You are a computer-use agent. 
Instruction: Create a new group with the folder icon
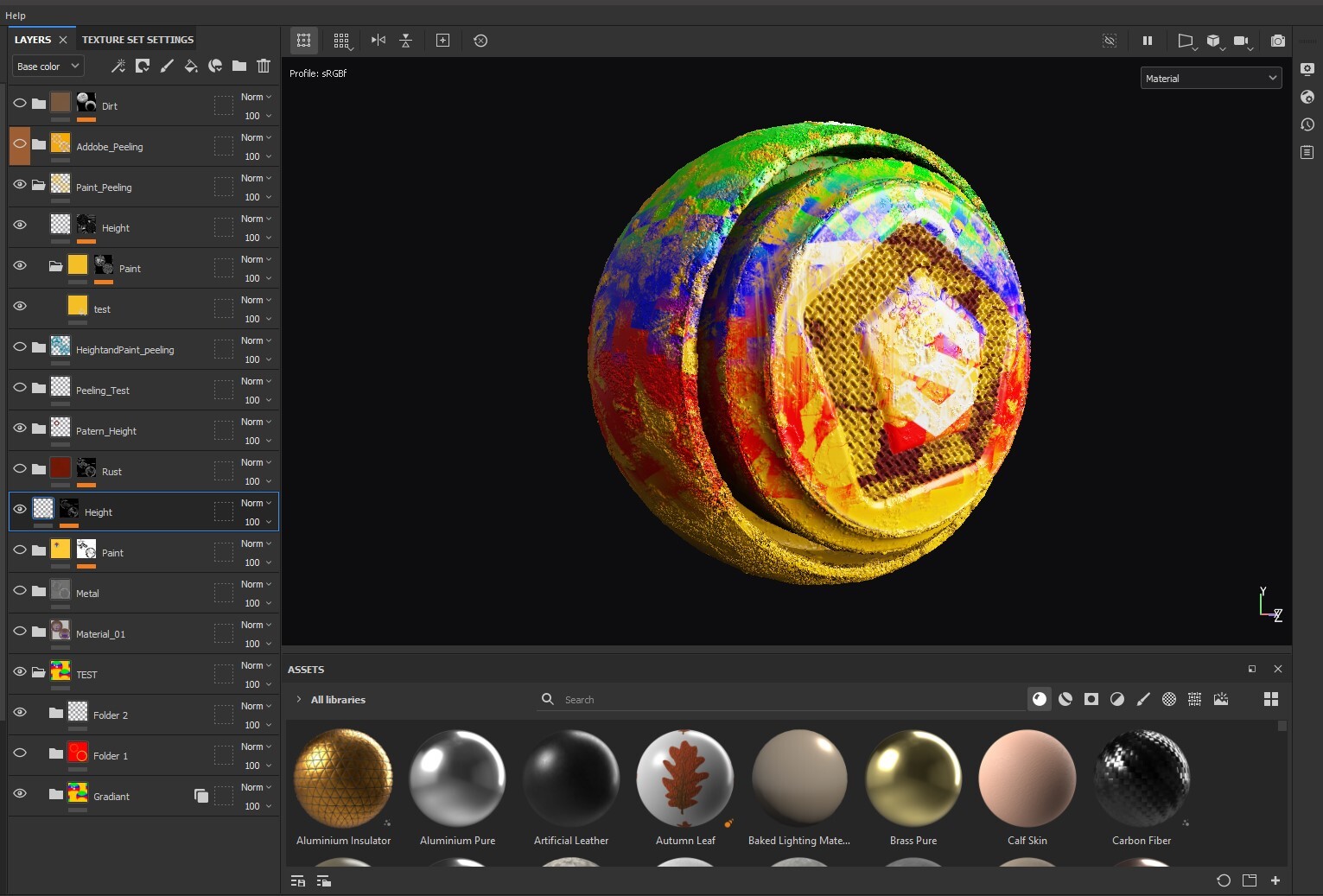(239, 66)
